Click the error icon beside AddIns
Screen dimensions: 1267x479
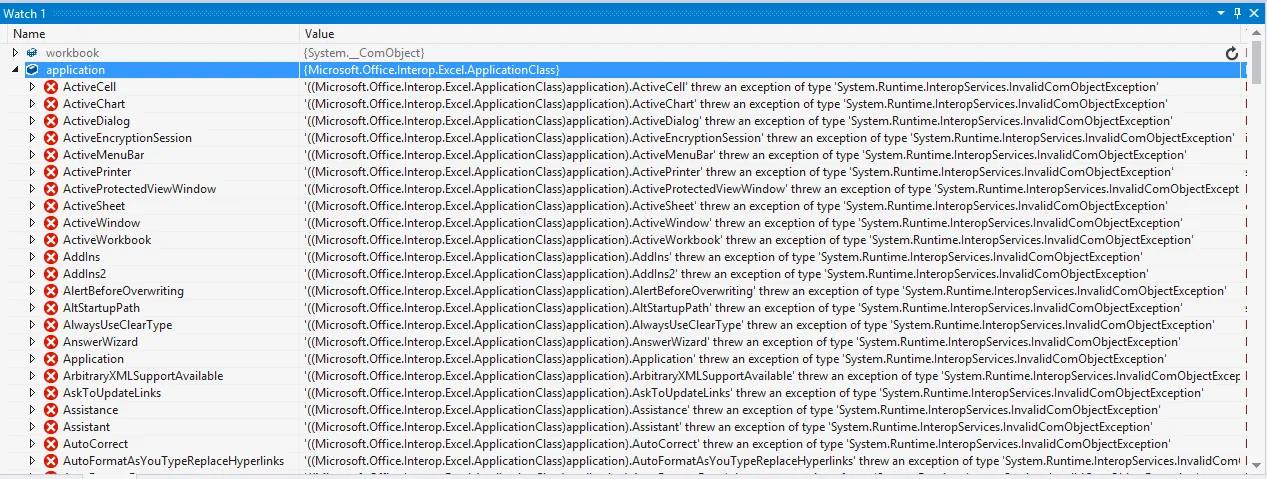51,257
